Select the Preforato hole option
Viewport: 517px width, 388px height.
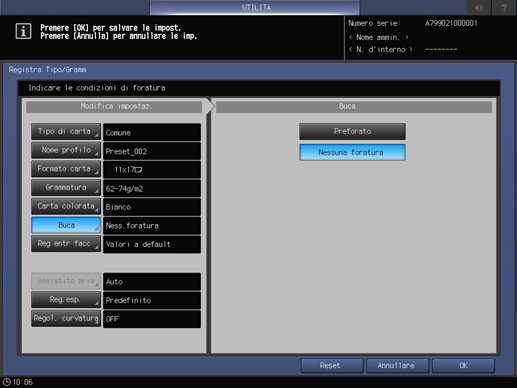tap(352, 131)
